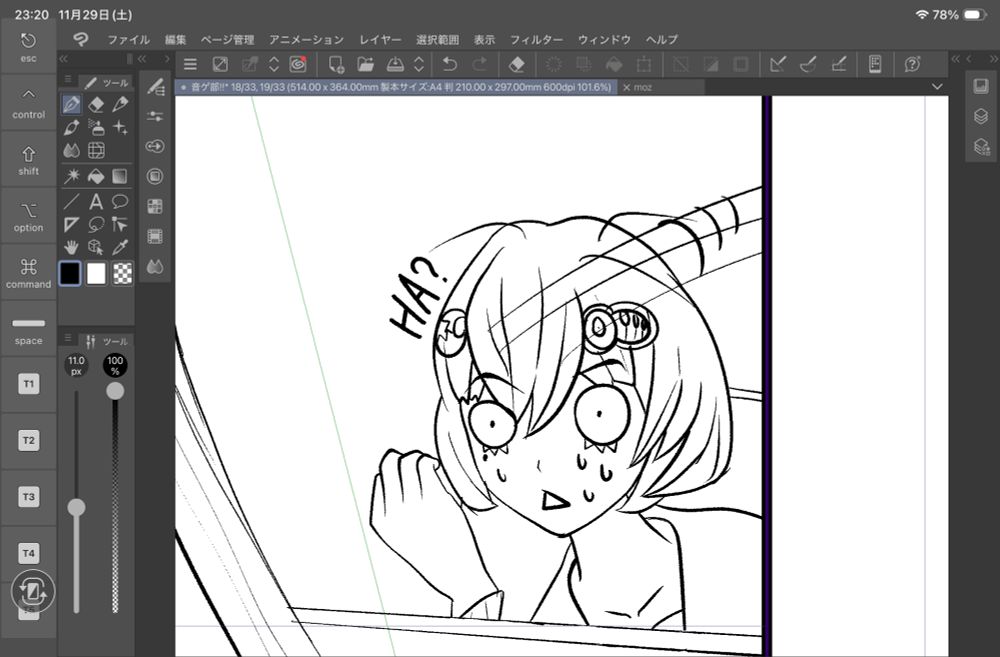Choose the black main color swatch

click(x=70, y=274)
